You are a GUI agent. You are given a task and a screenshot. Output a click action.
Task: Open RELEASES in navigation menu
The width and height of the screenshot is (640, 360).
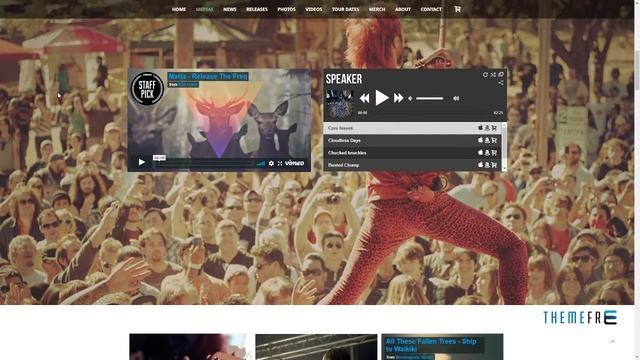click(x=257, y=9)
